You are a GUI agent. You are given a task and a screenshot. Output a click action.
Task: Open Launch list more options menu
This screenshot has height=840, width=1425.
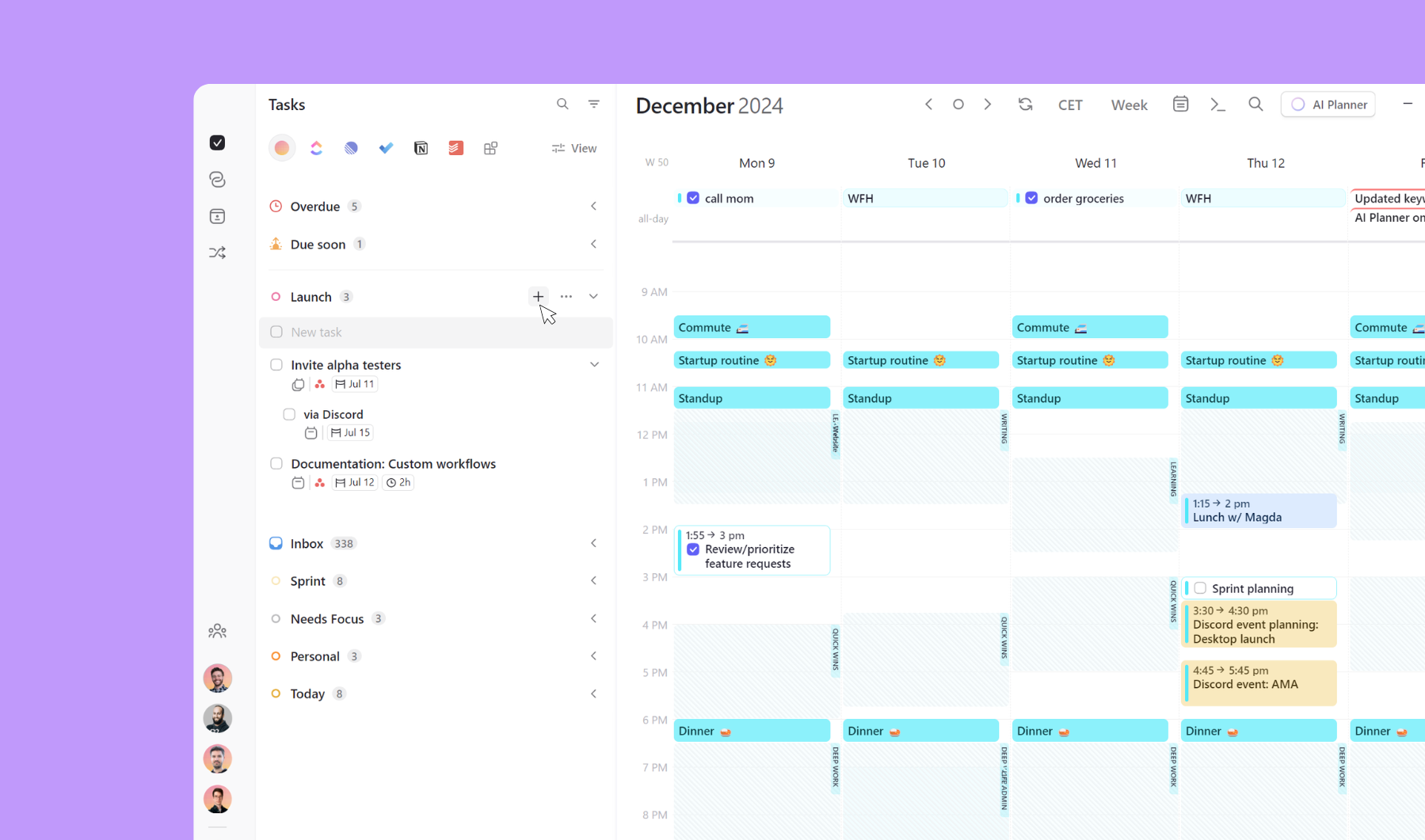click(566, 296)
